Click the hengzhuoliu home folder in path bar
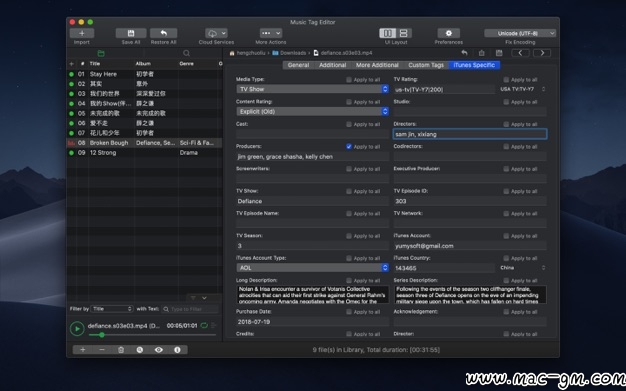Image resolution: width=626 pixels, height=391 pixels. [x=247, y=53]
